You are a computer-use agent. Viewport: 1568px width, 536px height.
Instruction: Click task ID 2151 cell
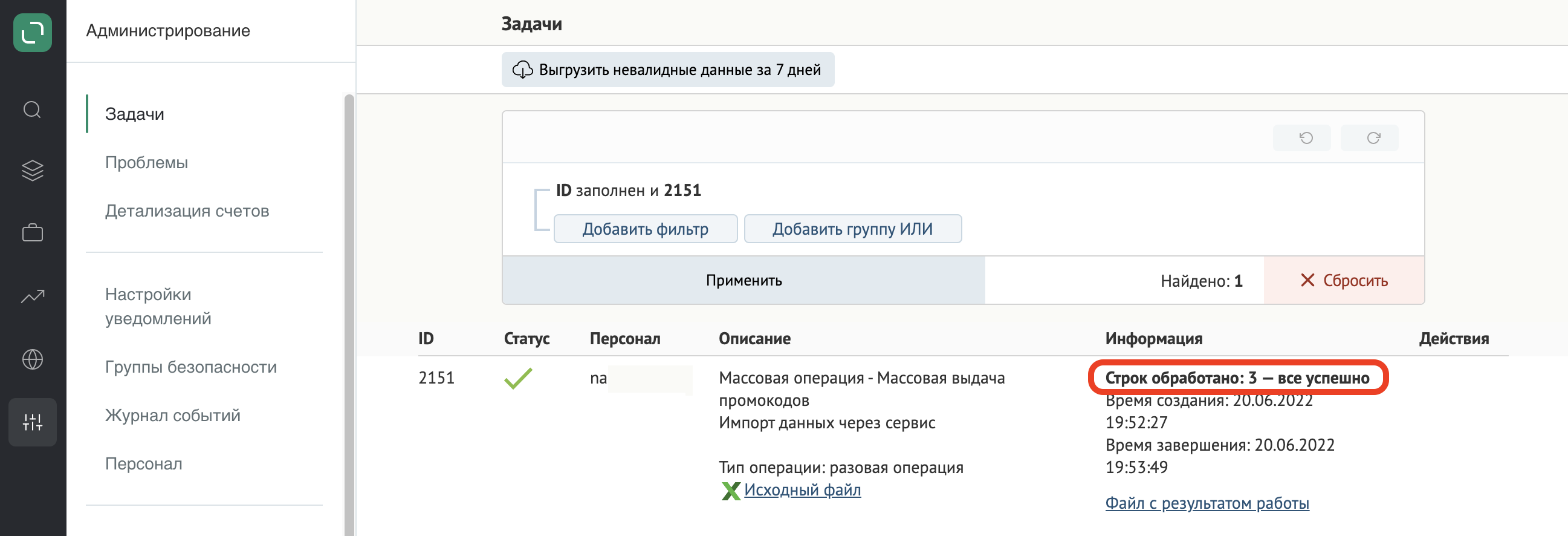pos(436,378)
